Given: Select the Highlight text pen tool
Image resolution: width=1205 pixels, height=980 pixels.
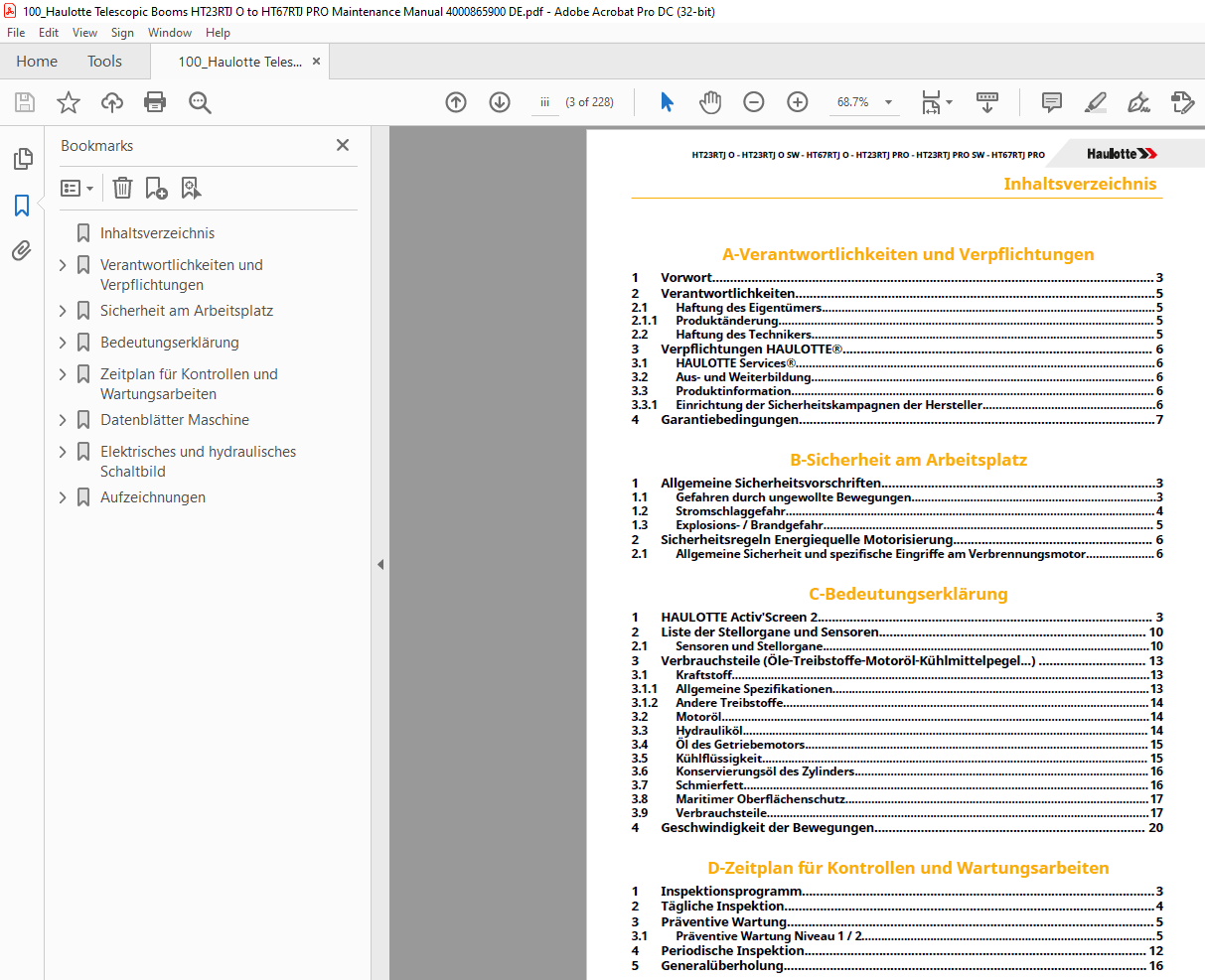Looking at the screenshot, I should 1096,102.
